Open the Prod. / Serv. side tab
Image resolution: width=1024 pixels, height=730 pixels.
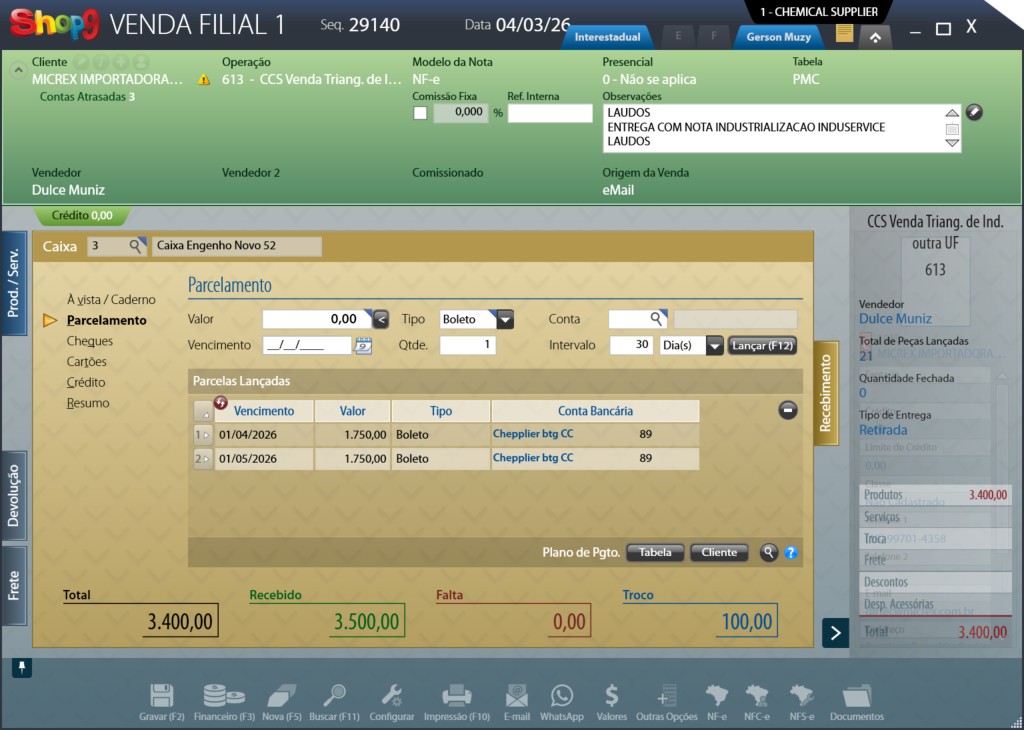coord(14,283)
